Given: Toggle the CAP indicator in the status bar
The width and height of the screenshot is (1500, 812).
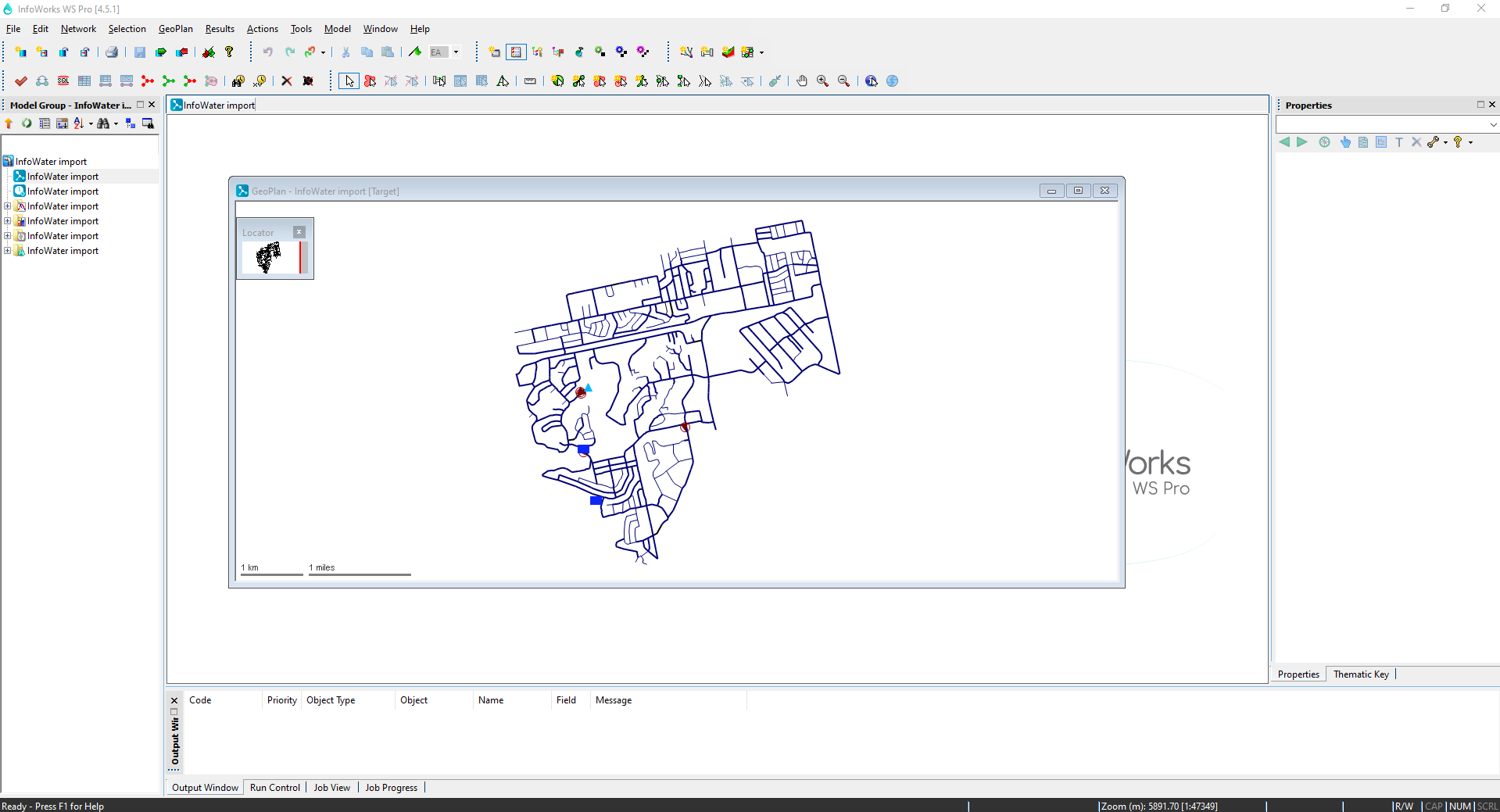Looking at the screenshot, I should [x=1434, y=806].
